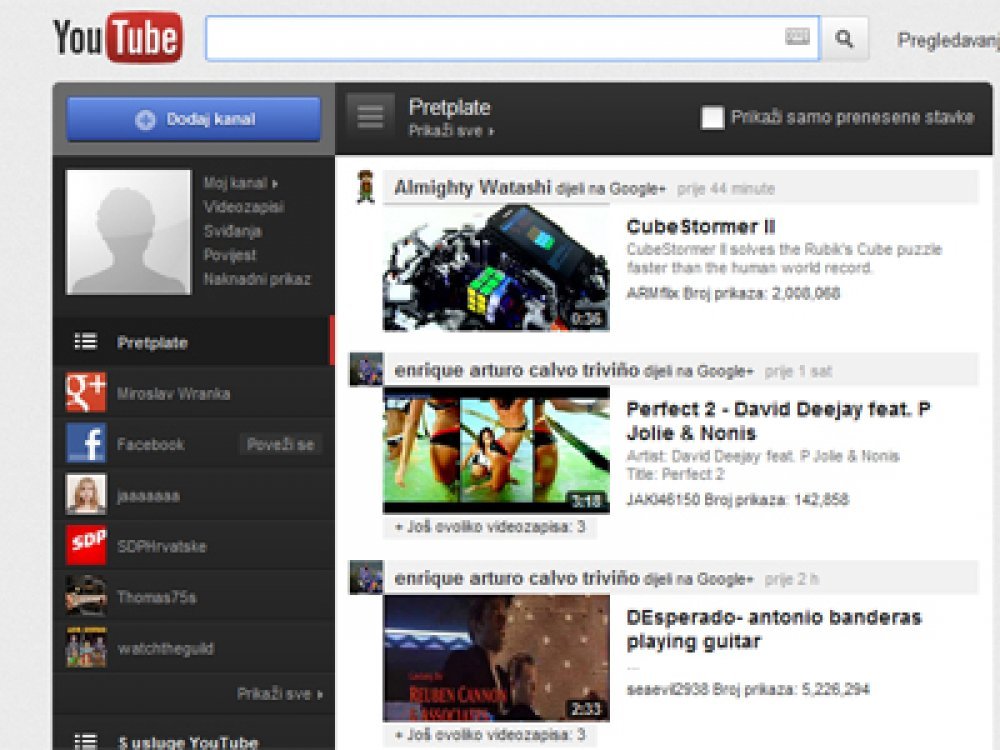Open Perfect 2 - David Deejay title
Viewport: 1000px width, 750px height.
(778, 421)
